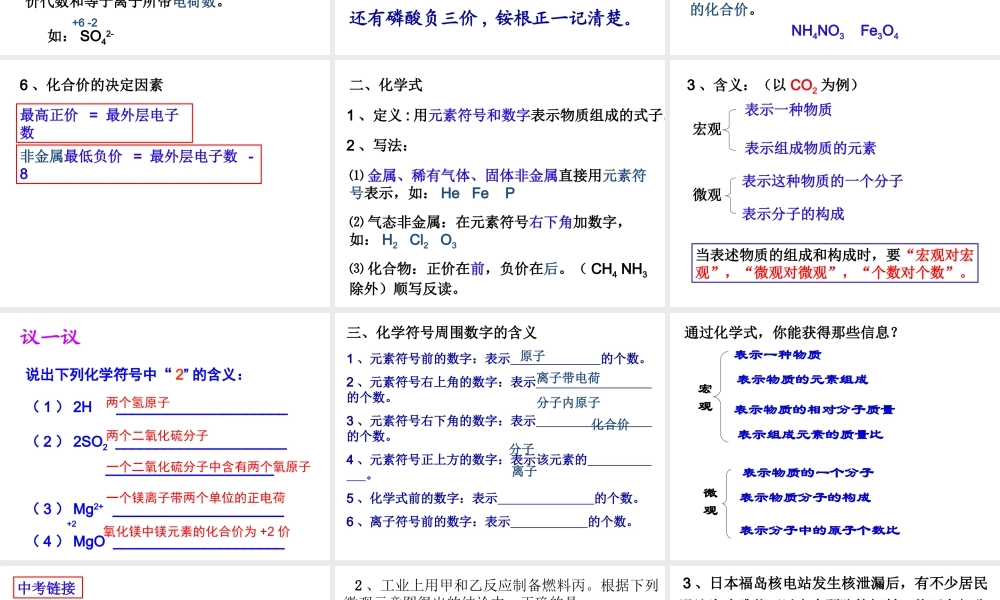
Task: Click the boxed note 当表述物质的组成和构成时
Action: 835,263
